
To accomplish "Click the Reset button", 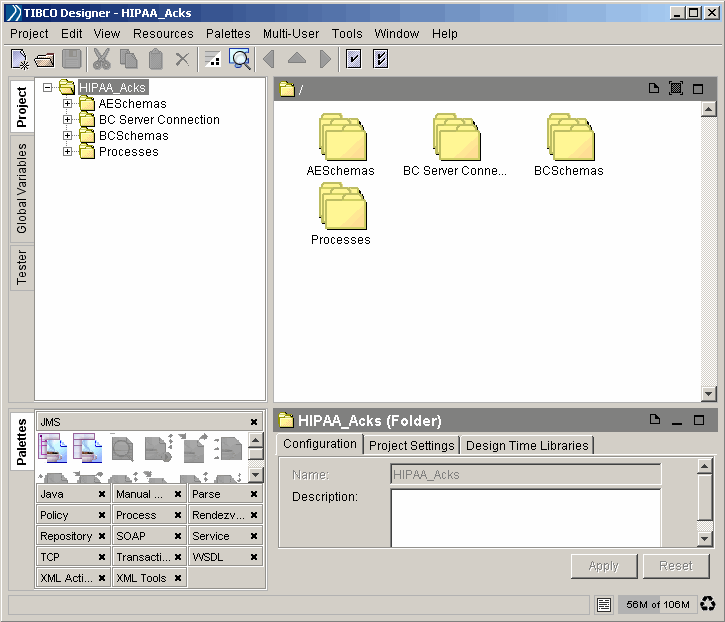I will pos(676,566).
